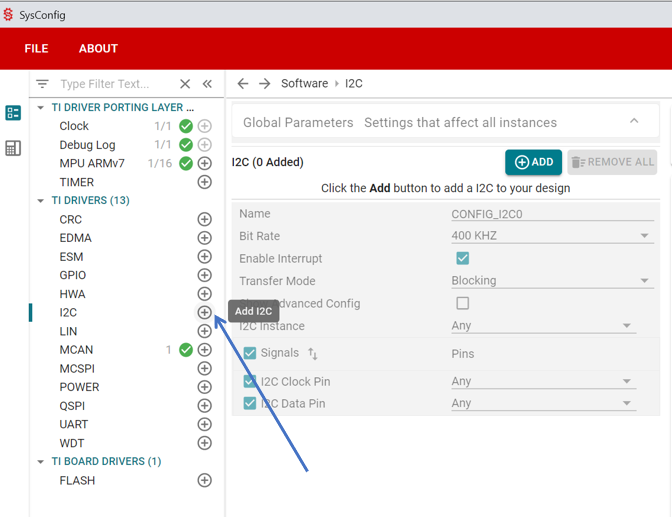The height and width of the screenshot is (517, 672).
Task: Collapse the sidebar with double-chevron icon
Action: point(208,85)
